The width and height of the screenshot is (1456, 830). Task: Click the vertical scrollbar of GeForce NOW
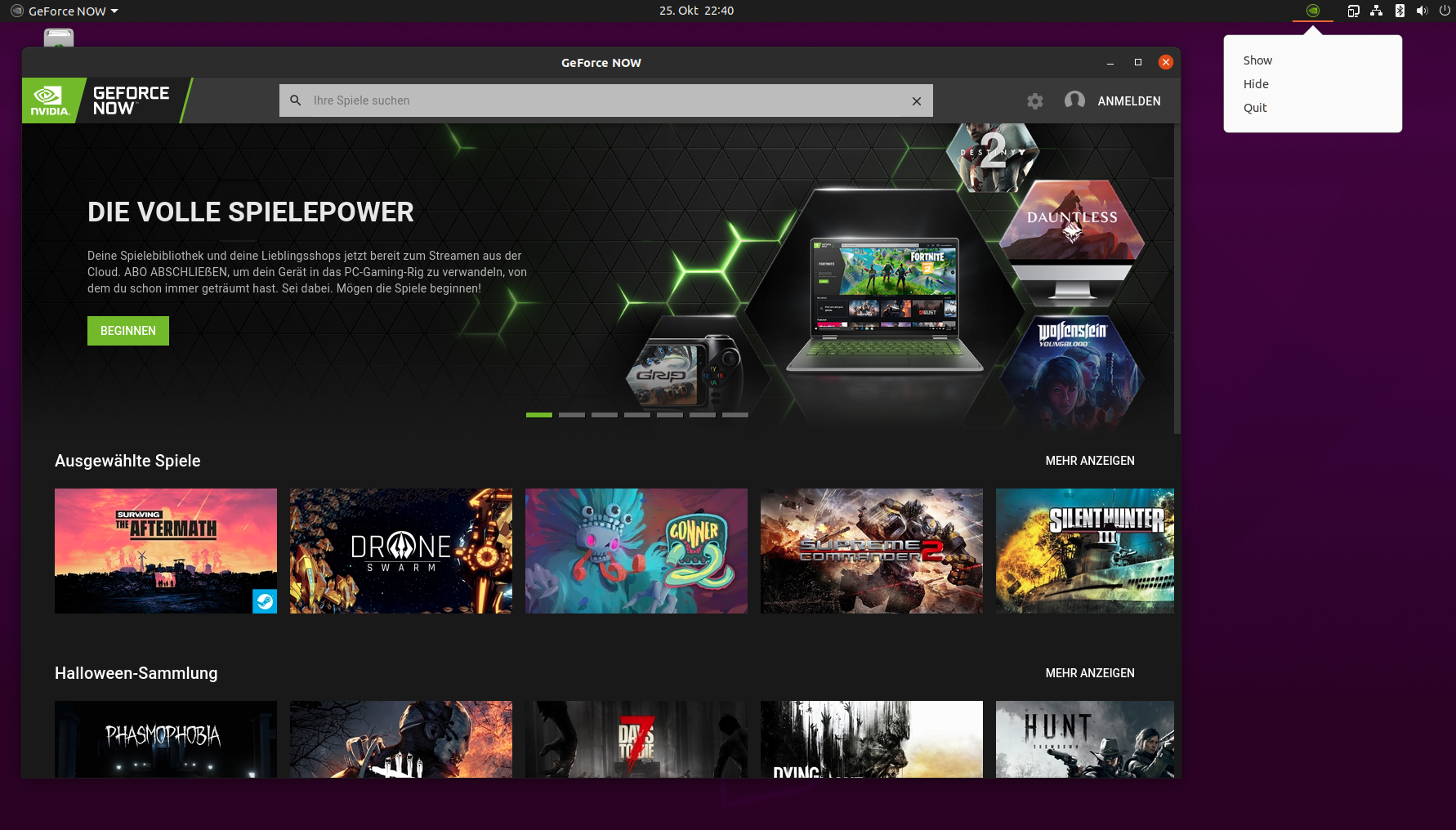[1177, 279]
